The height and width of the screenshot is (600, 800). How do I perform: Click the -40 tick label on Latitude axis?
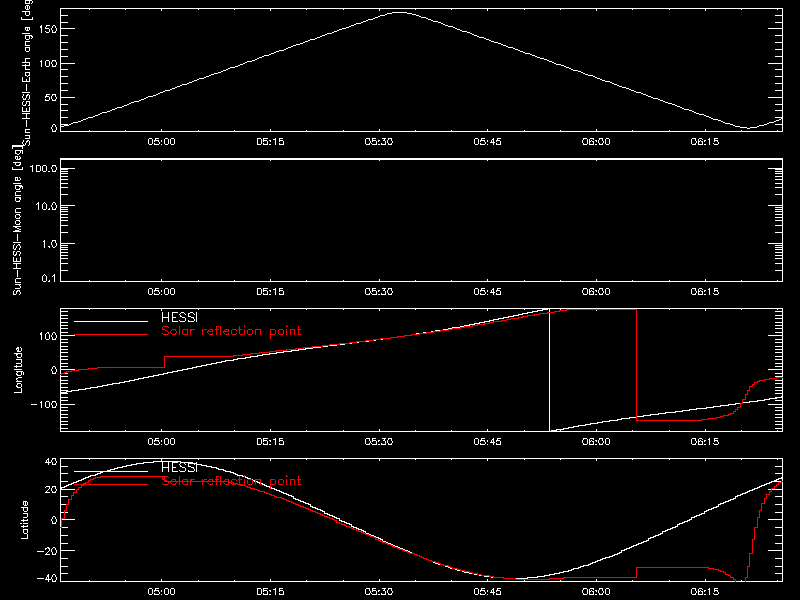coord(47,579)
